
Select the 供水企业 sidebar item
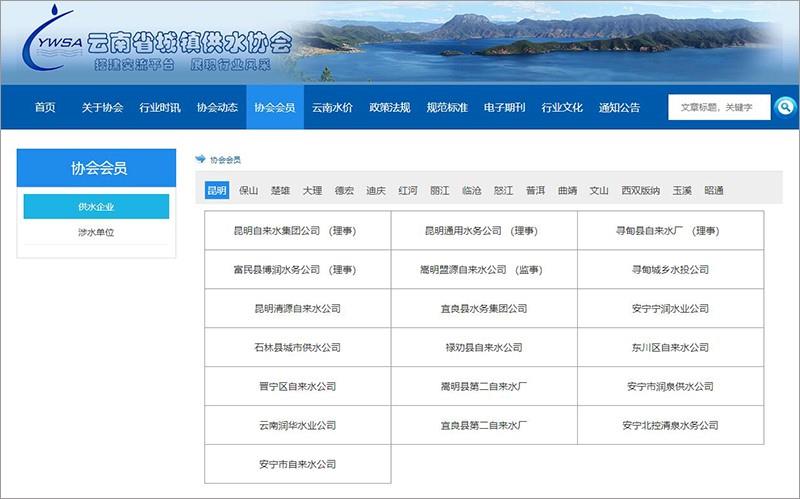tap(96, 207)
